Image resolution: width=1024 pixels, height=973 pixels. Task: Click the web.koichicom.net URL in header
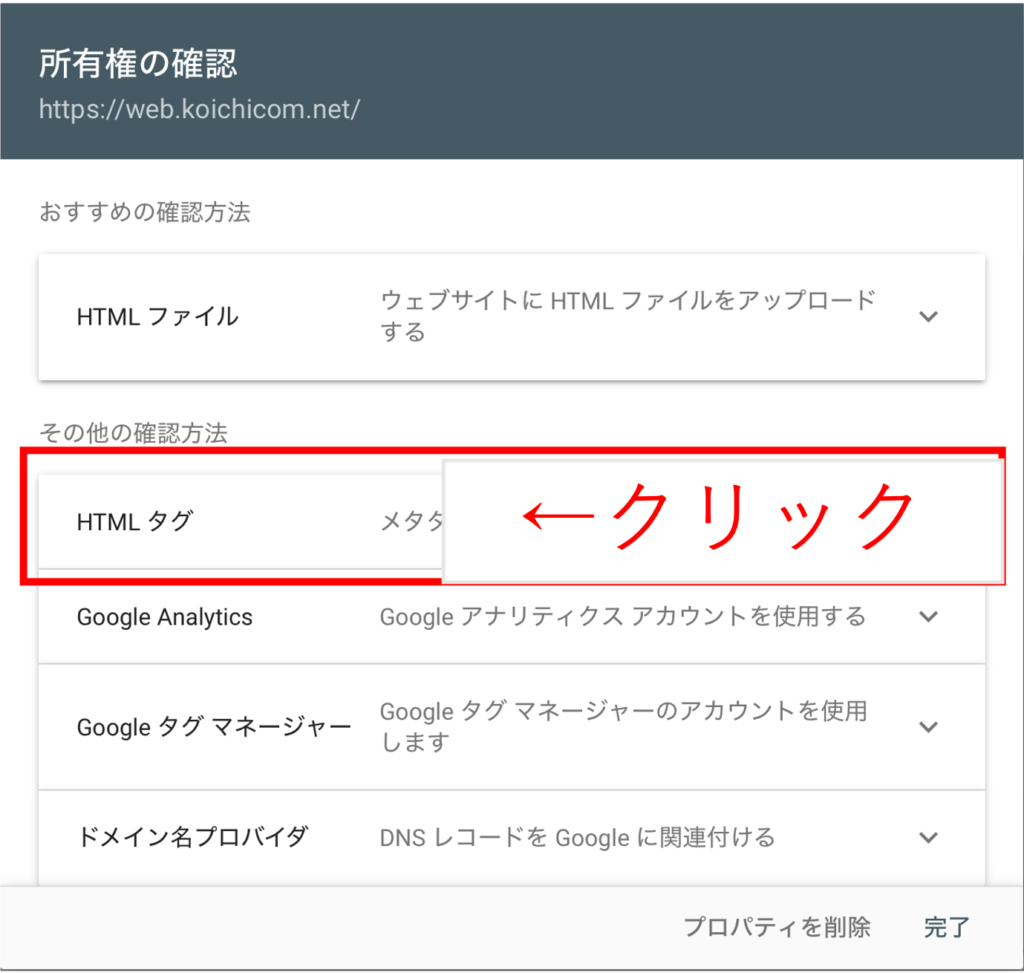pyautogui.click(x=198, y=109)
